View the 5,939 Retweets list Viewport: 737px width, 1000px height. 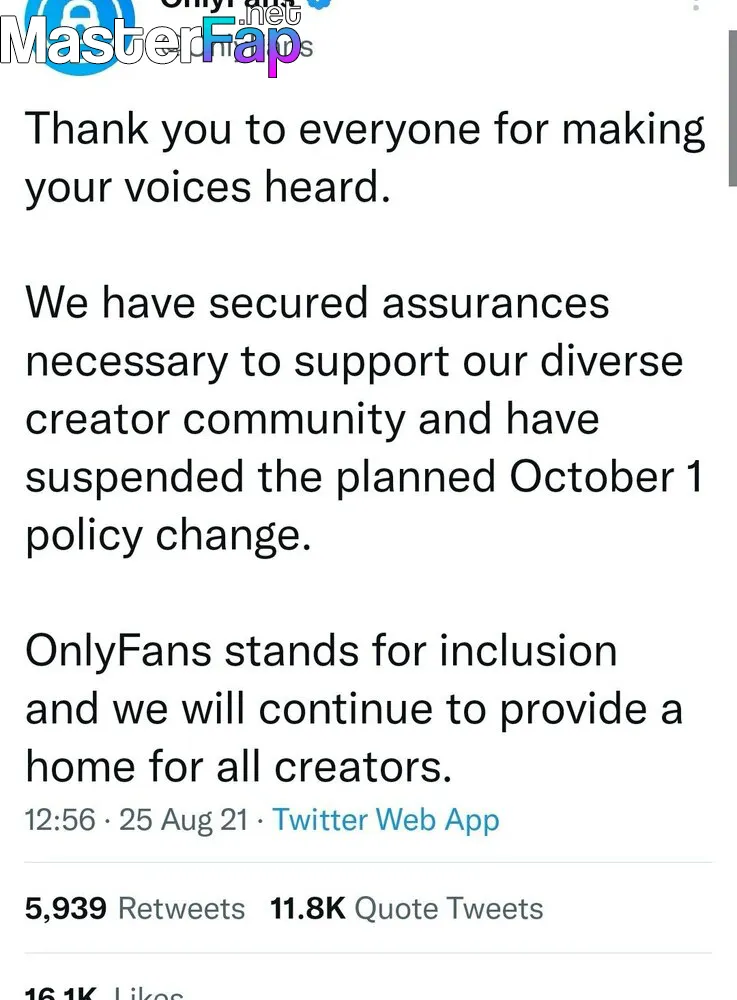click(x=135, y=908)
